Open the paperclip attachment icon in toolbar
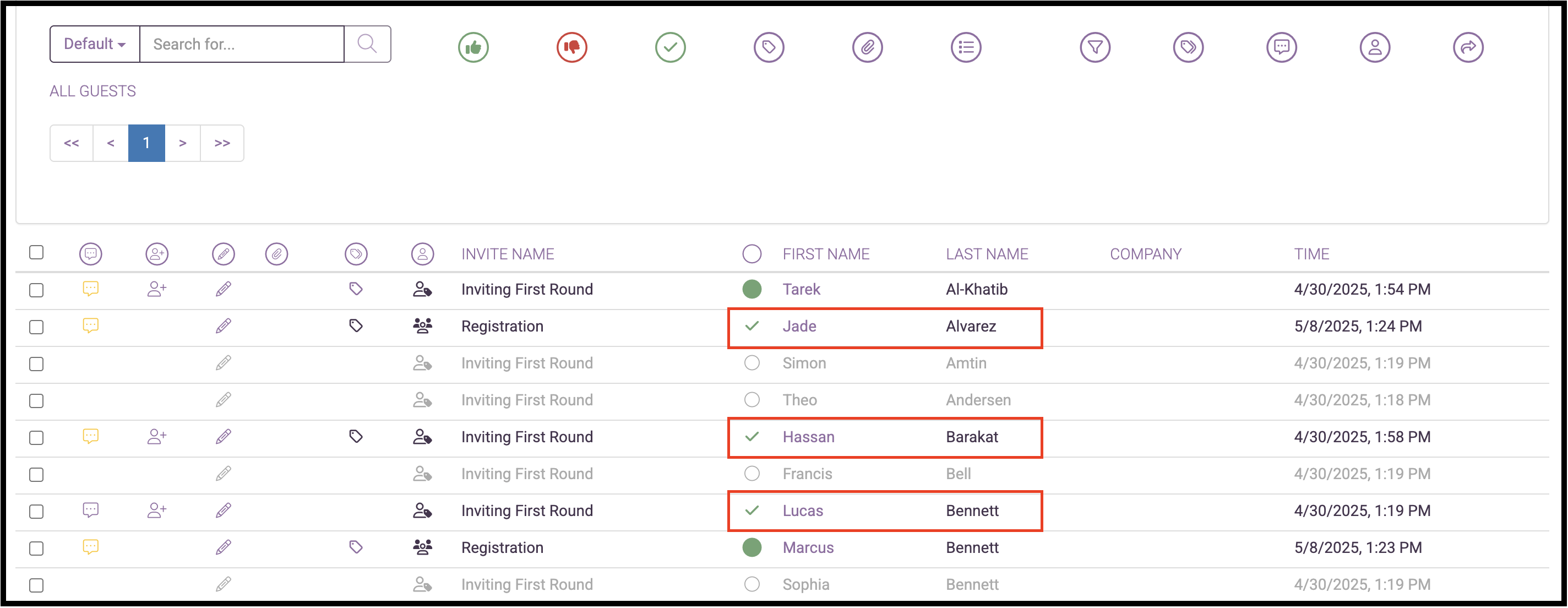 [x=867, y=47]
